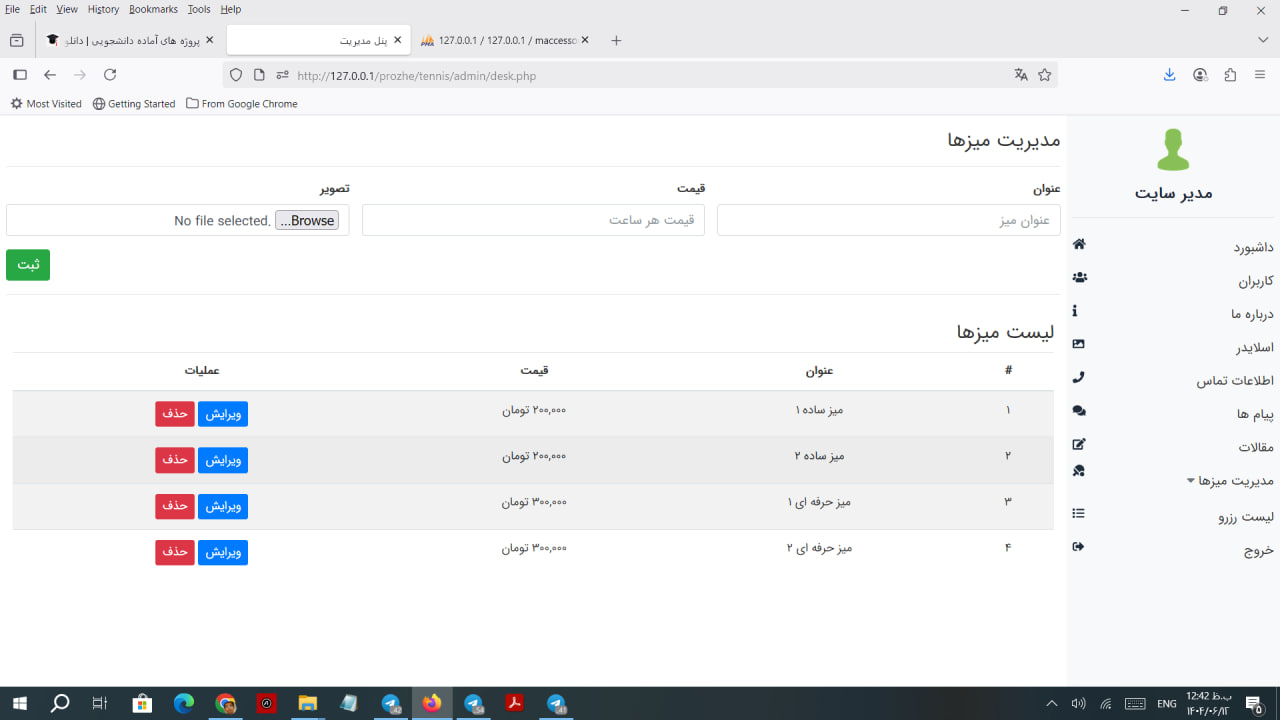Click the info icon beside درباره ما
Image resolution: width=1280 pixels, height=720 pixels.
click(x=1075, y=311)
